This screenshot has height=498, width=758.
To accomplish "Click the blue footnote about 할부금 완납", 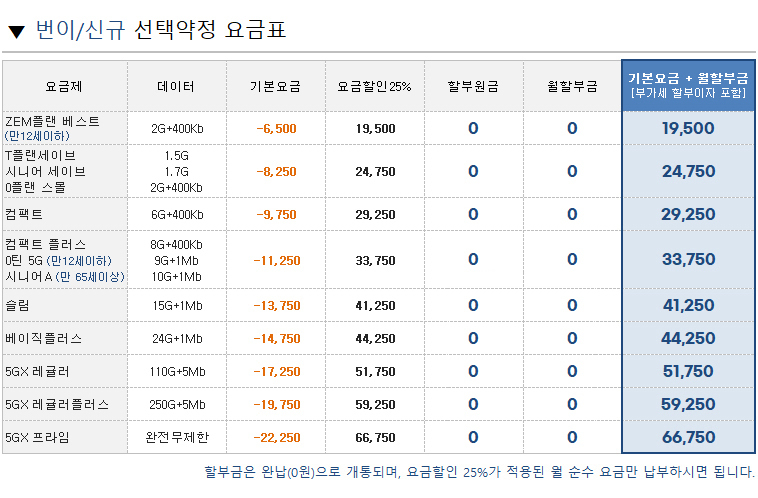I will 479,472.
